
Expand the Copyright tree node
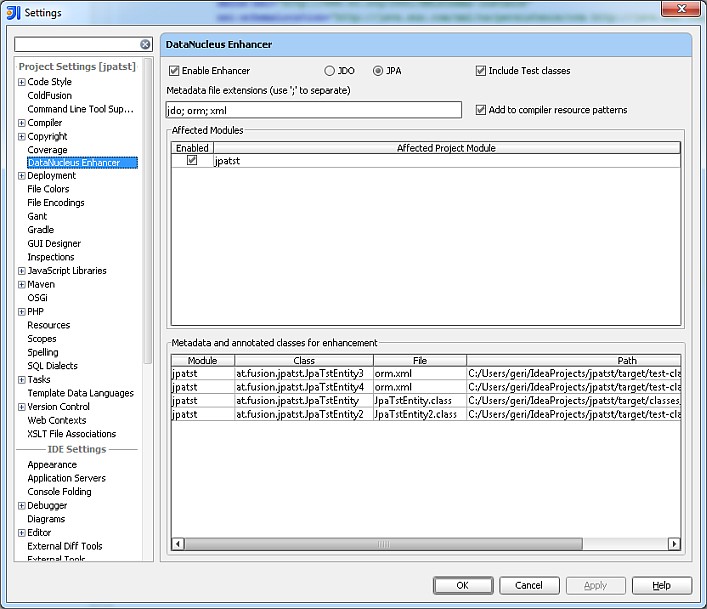click(21, 137)
